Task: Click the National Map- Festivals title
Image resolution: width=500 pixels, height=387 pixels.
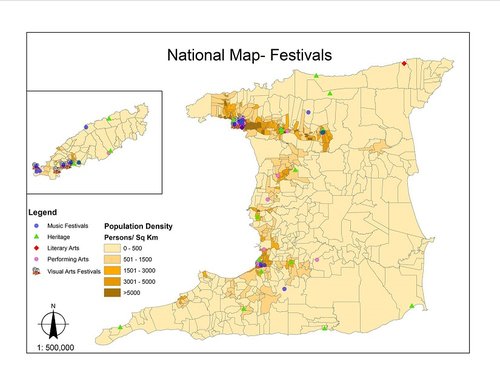Action: tap(249, 55)
